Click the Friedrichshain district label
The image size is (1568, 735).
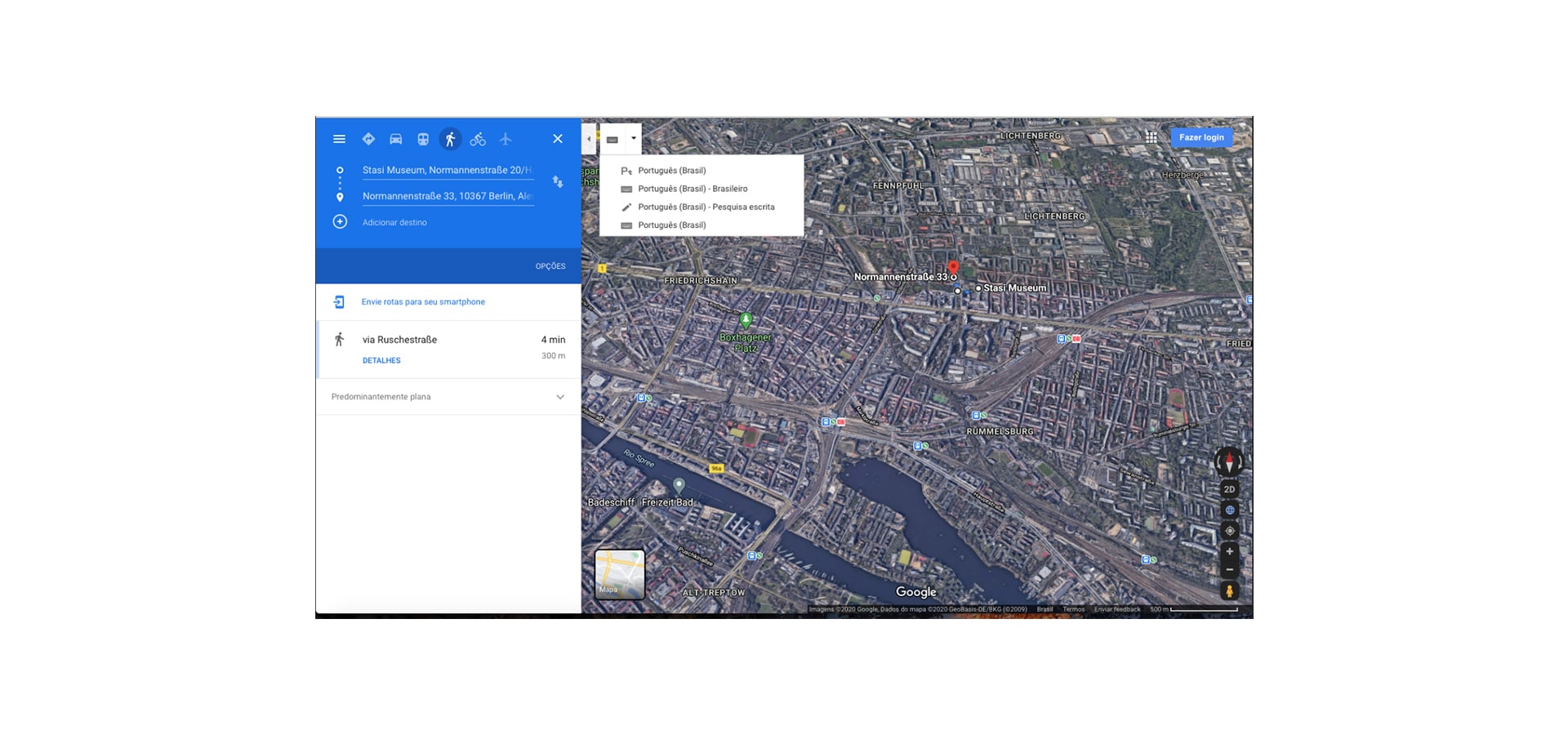(x=701, y=281)
